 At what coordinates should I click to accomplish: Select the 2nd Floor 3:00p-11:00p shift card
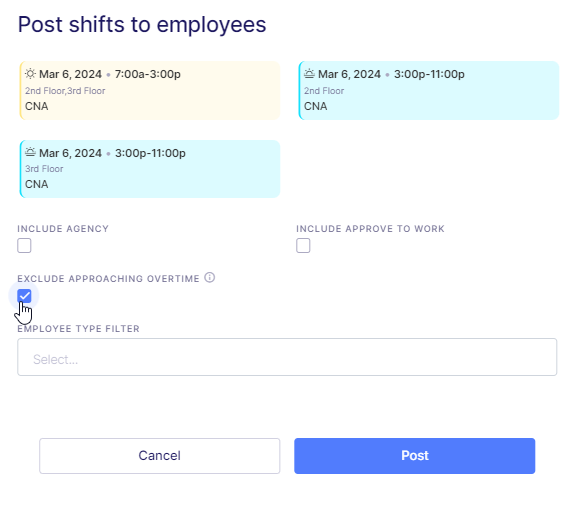429,91
